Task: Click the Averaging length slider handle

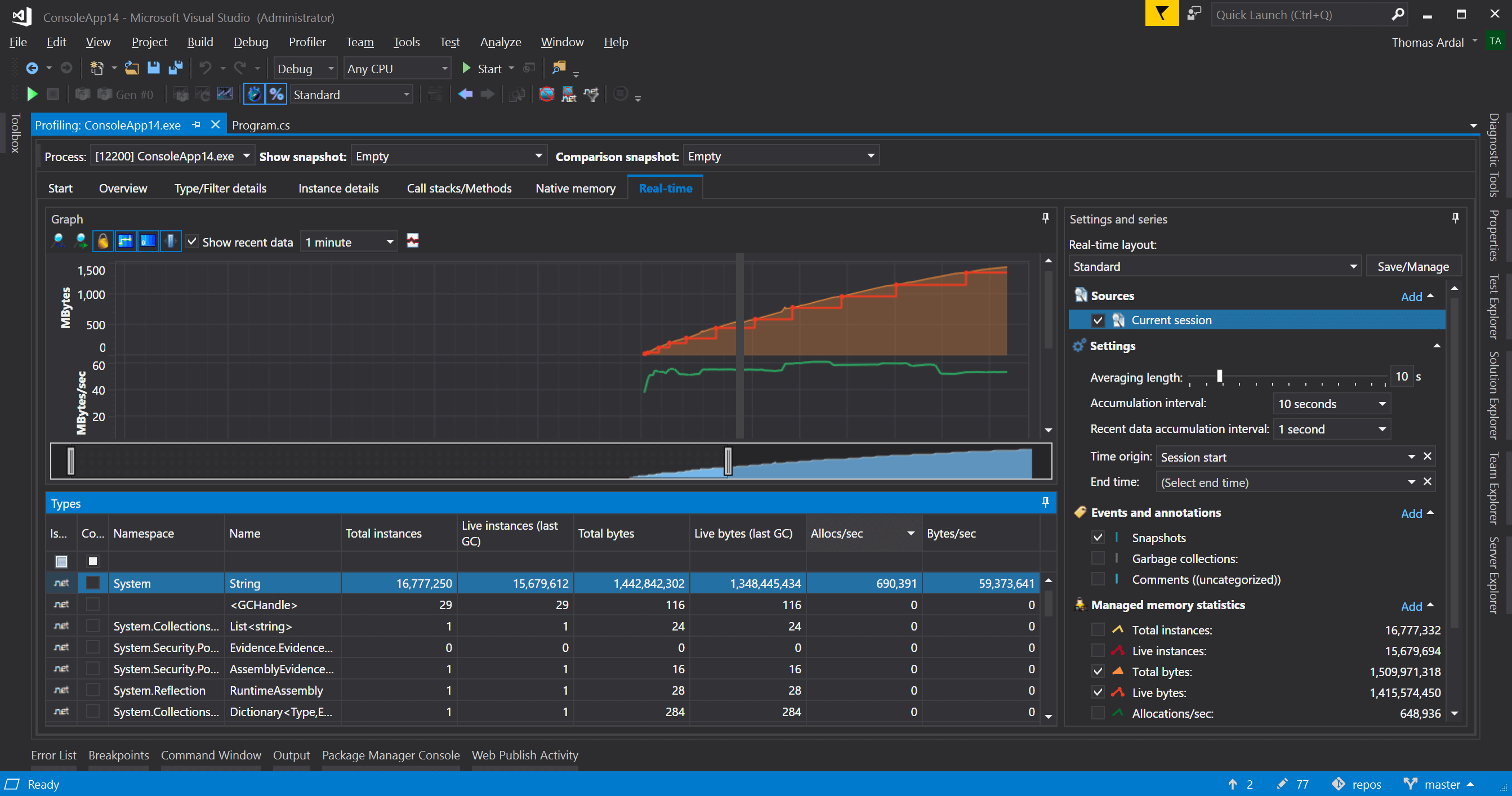Action: point(1219,376)
